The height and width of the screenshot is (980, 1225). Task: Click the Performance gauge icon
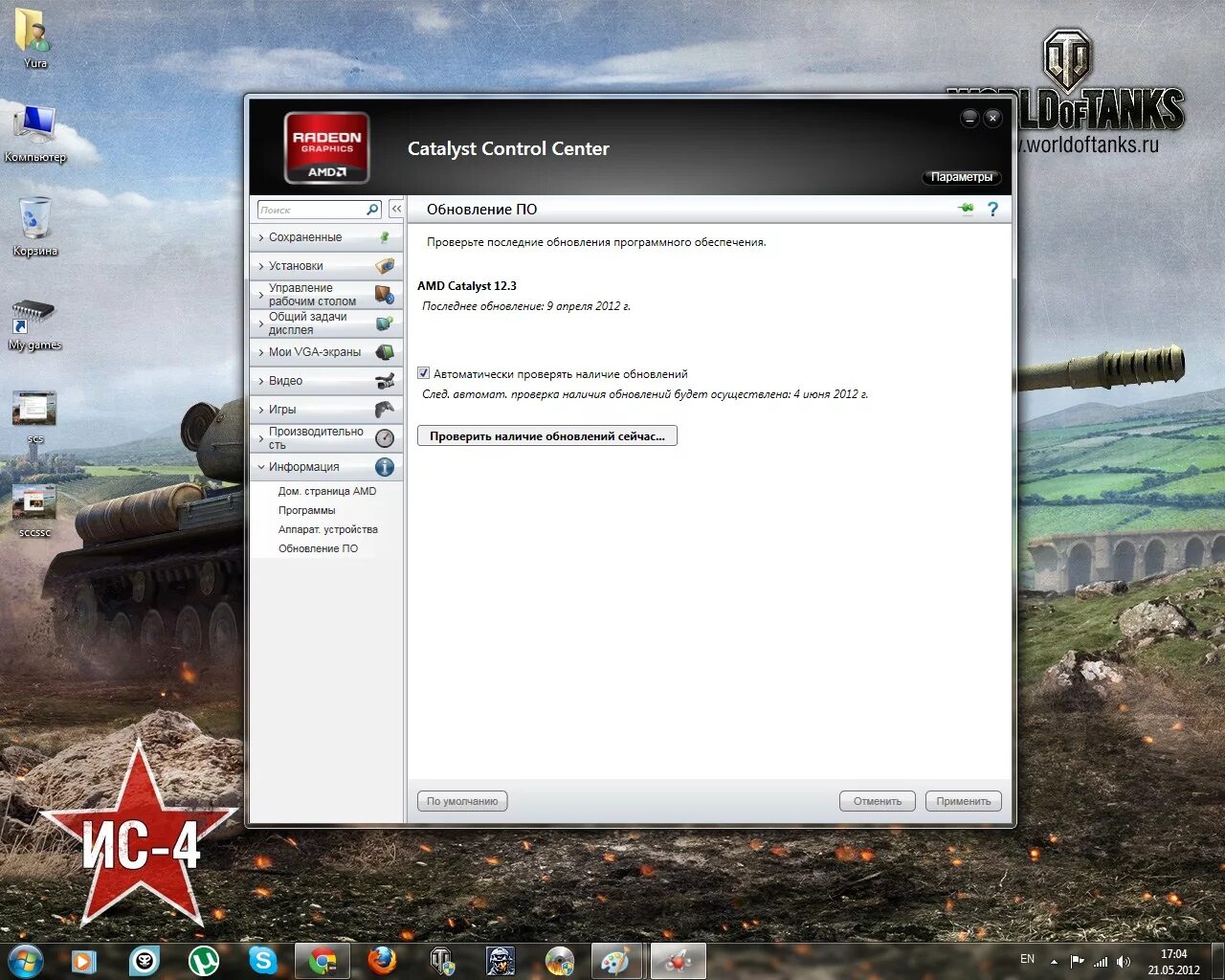[x=385, y=438]
